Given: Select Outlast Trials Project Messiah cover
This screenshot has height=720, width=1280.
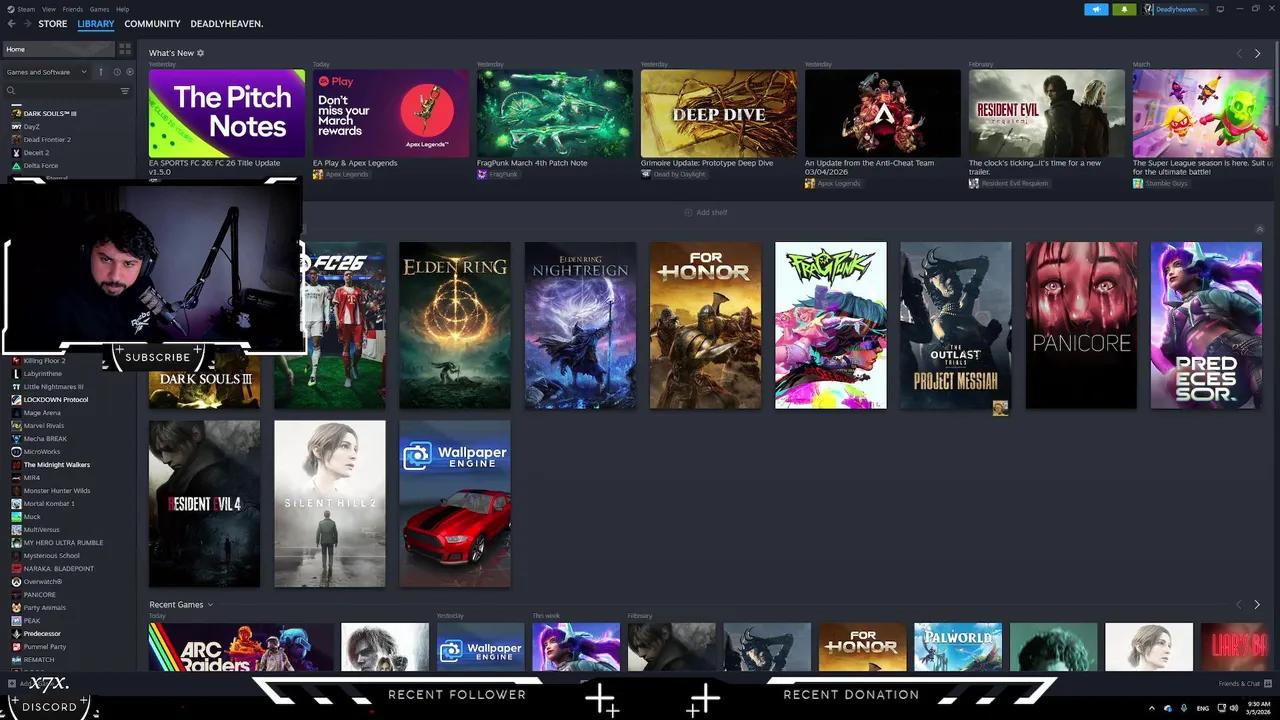Looking at the screenshot, I should click(x=956, y=325).
